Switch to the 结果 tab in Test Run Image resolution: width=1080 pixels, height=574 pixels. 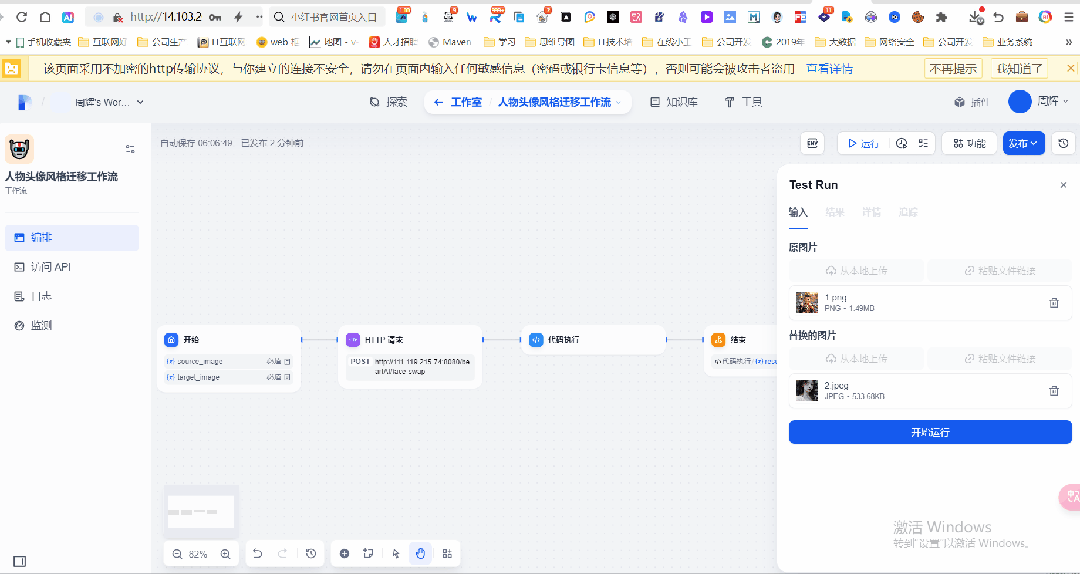834,212
